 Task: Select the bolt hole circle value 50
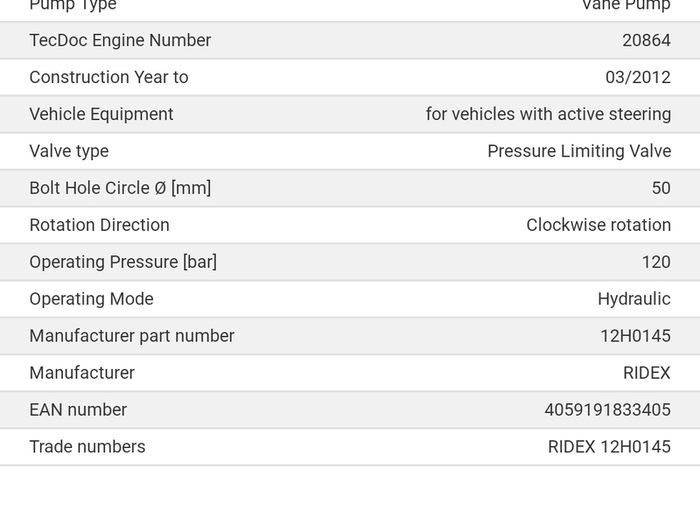pyautogui.click(x=661, y=188)
